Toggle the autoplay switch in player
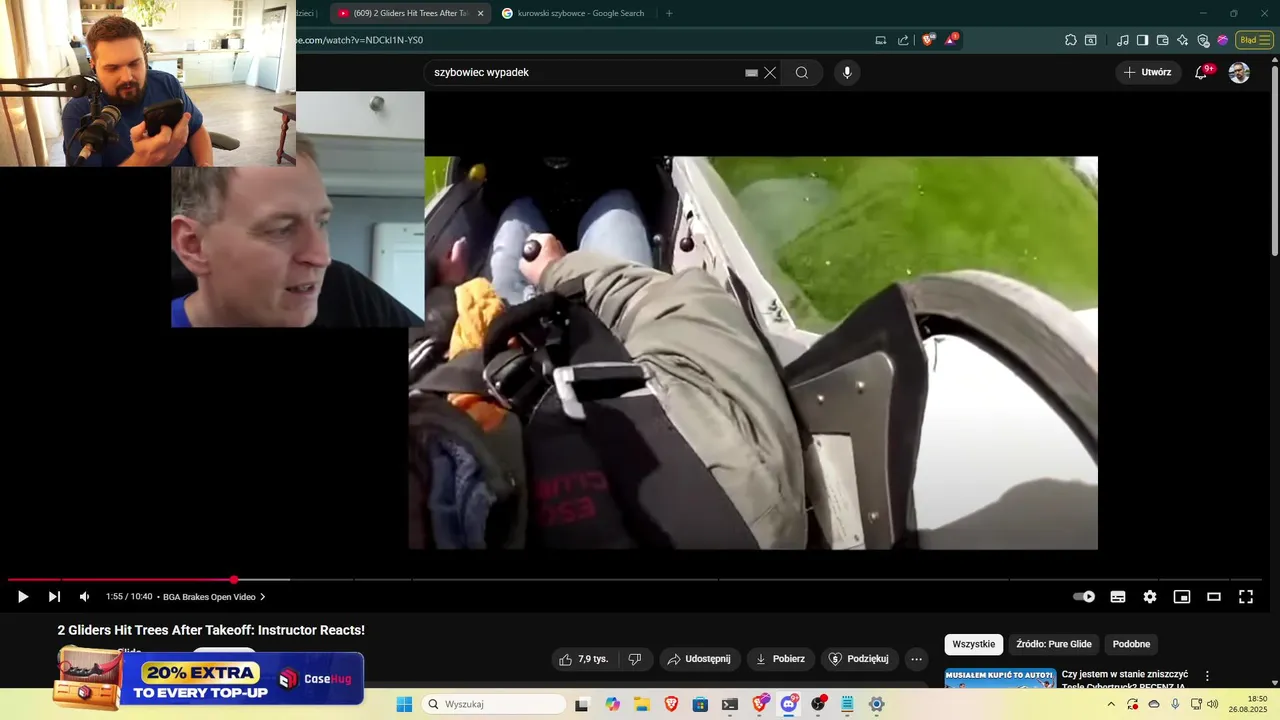 (x=1084, y=597)
